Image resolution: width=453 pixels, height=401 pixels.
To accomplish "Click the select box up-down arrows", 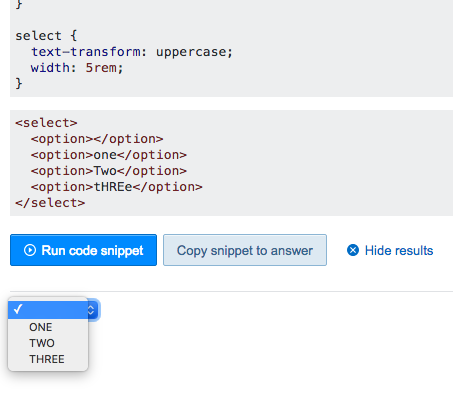I will 91,310.
